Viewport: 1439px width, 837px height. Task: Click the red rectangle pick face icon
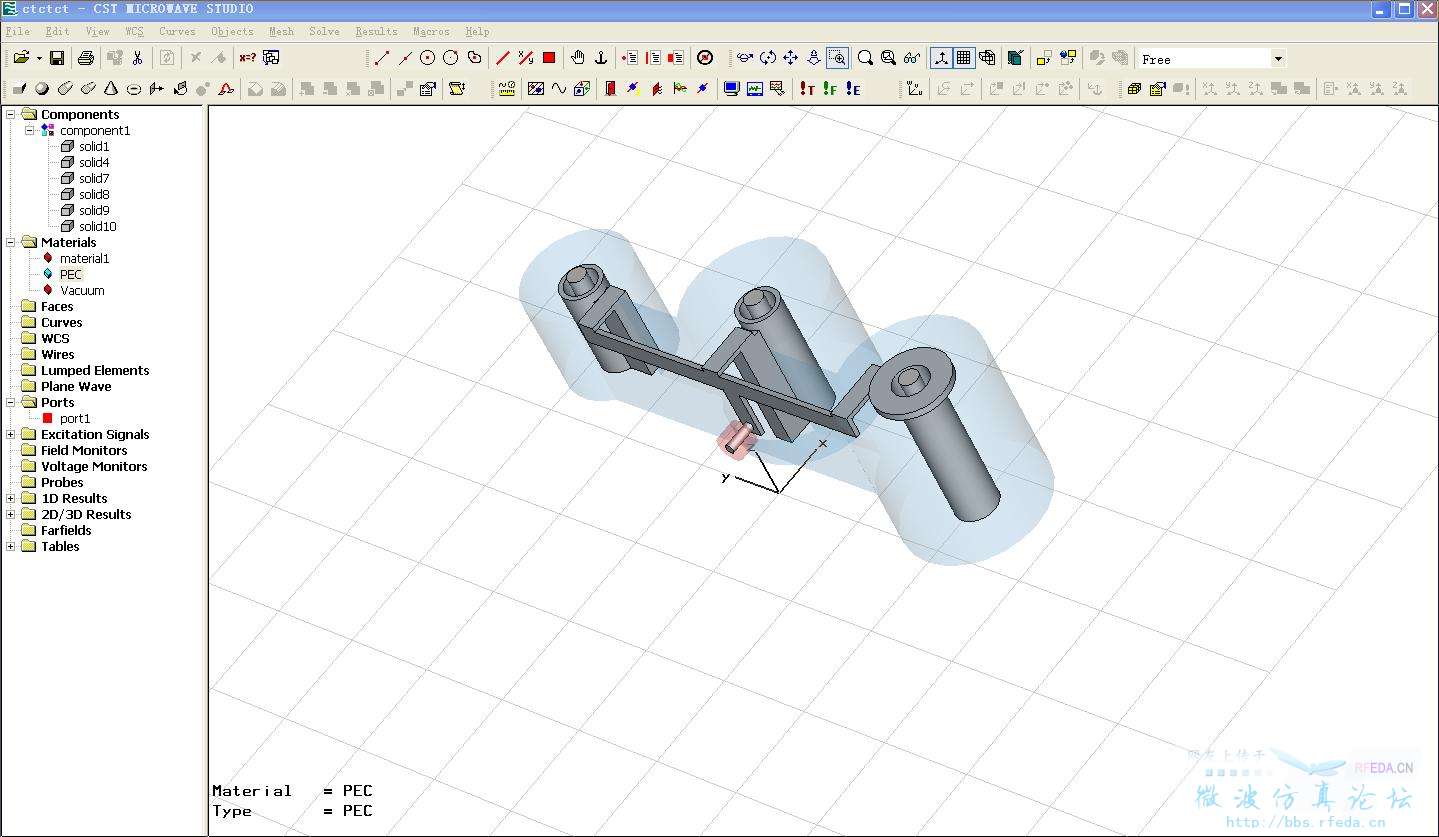(549, 58)
